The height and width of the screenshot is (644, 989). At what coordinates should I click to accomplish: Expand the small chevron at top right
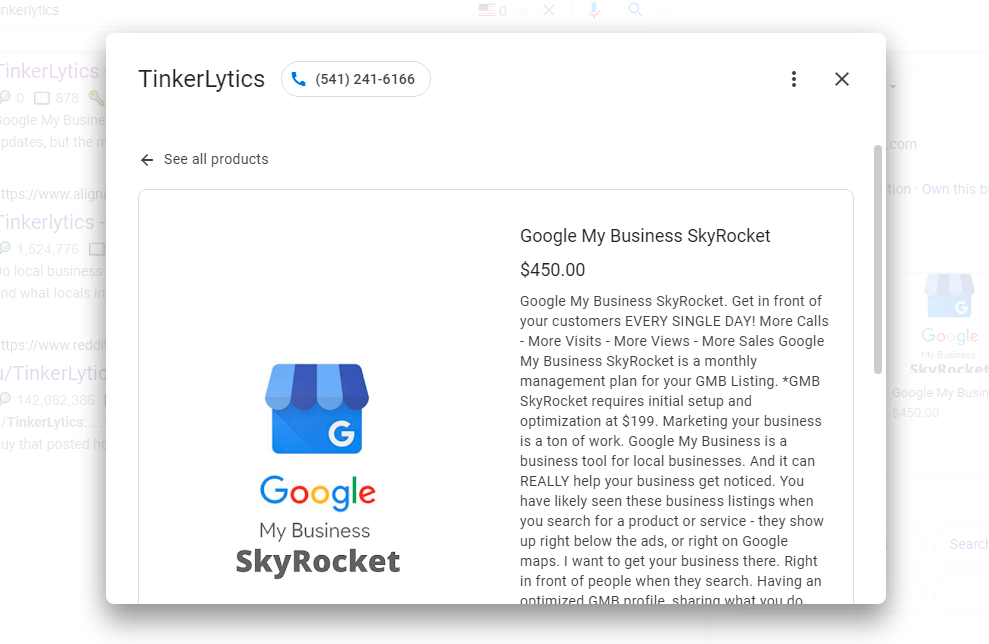[x=891, y=87]
